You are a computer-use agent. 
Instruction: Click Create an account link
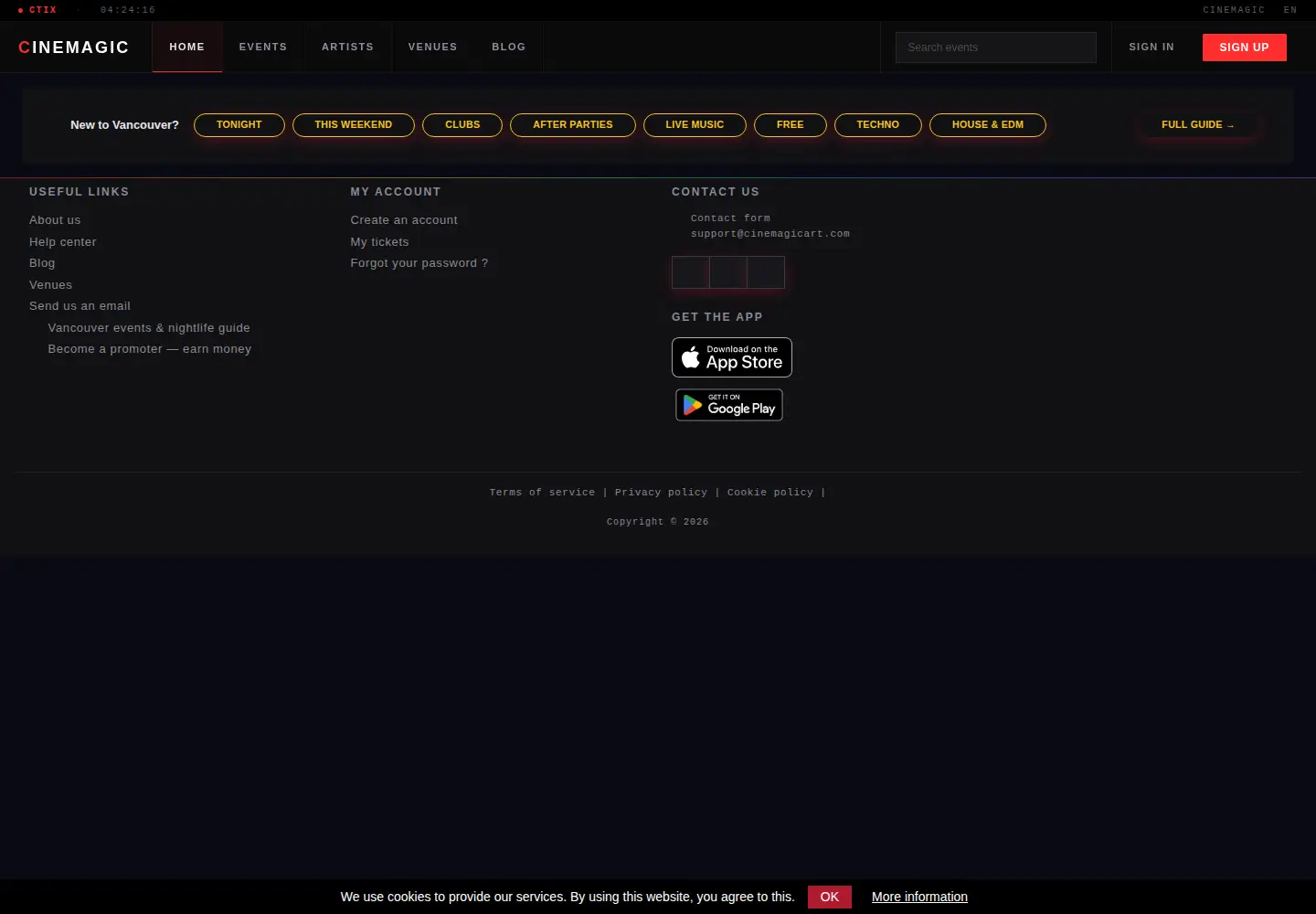tap(404, 220)
